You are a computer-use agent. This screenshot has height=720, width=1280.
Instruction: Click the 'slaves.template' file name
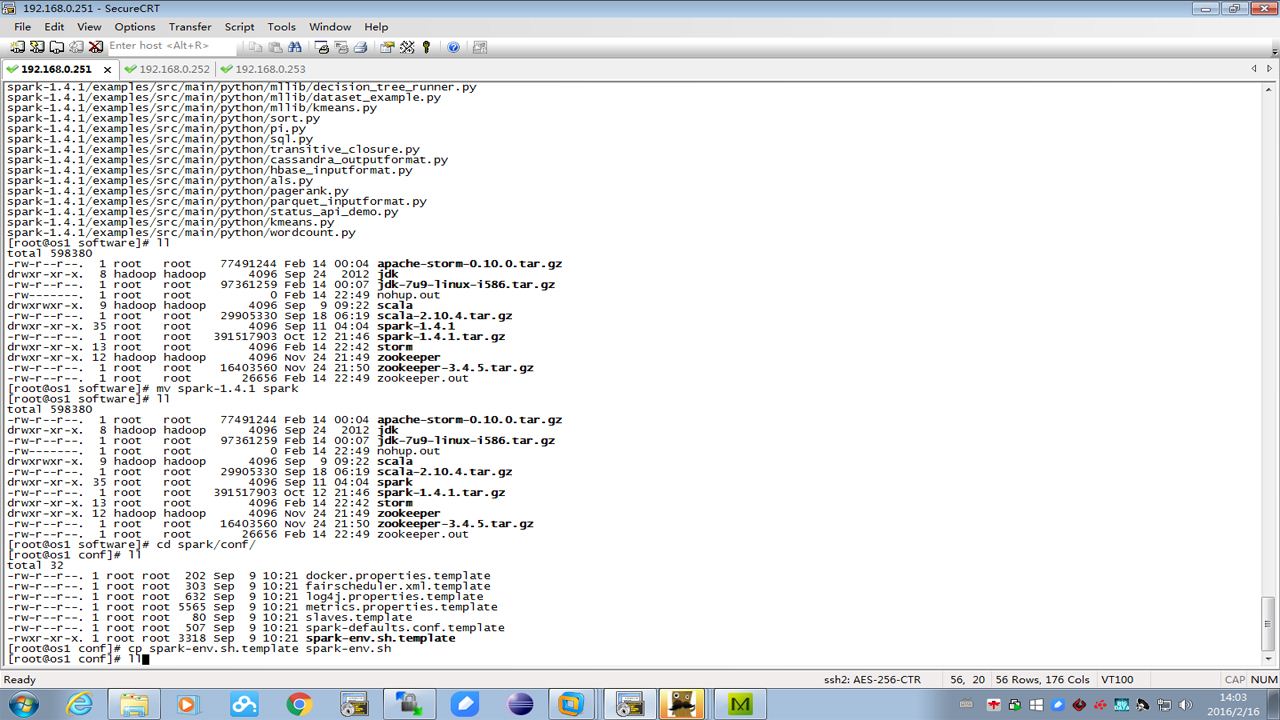tap(358, 617)
